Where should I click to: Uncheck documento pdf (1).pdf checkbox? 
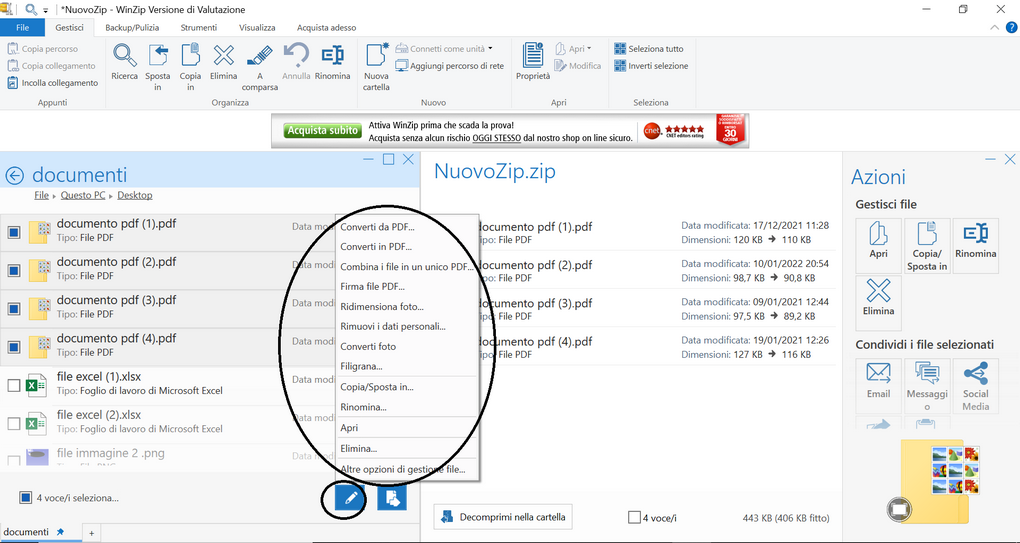pyautogui.click(x=14, y=232)
